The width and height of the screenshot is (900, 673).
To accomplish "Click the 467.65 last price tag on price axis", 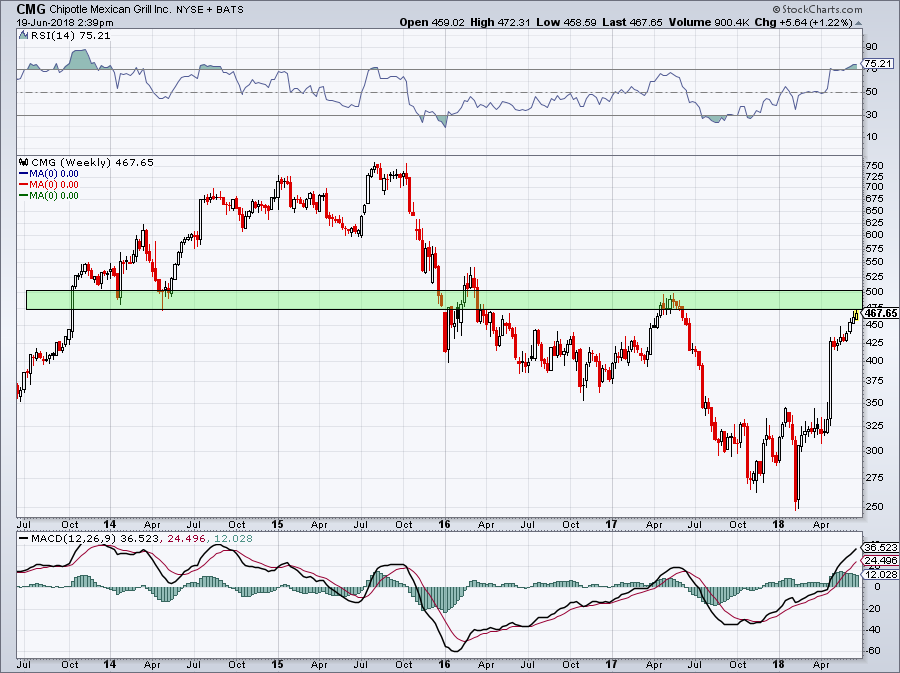I will [x=881, y=313].
